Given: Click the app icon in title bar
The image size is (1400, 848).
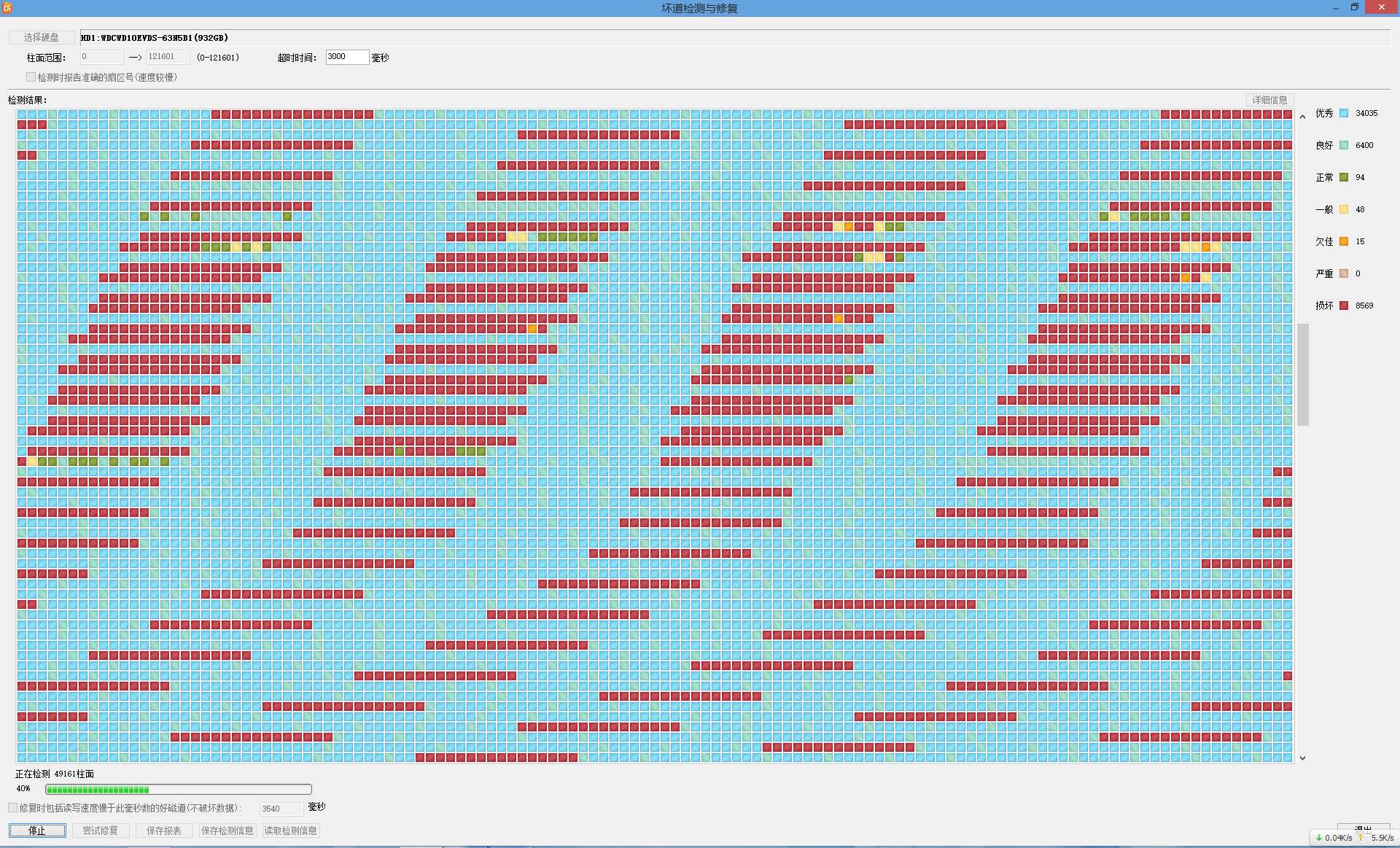Looking at the screenshot, I should tap(7, 7).
